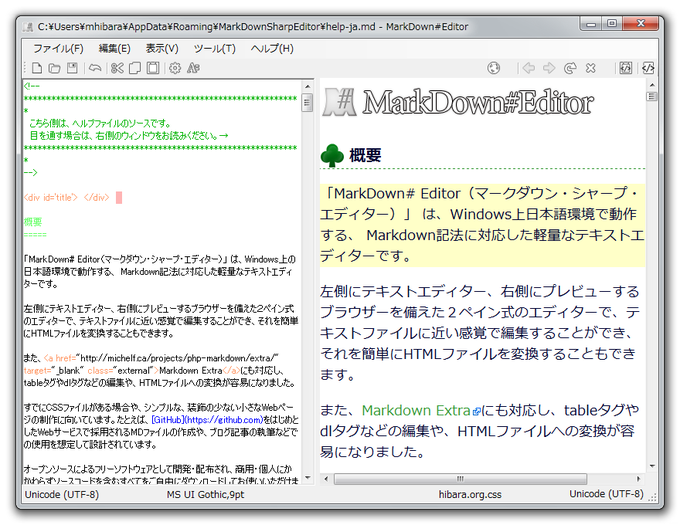
Task: Click the MarkDown#Editor logo in preview
Action: [458, 103]
